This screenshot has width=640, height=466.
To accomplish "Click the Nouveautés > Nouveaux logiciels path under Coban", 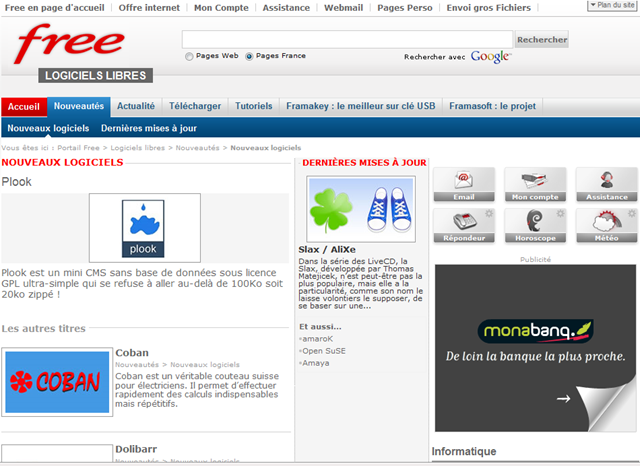I will tap(178, 364).
